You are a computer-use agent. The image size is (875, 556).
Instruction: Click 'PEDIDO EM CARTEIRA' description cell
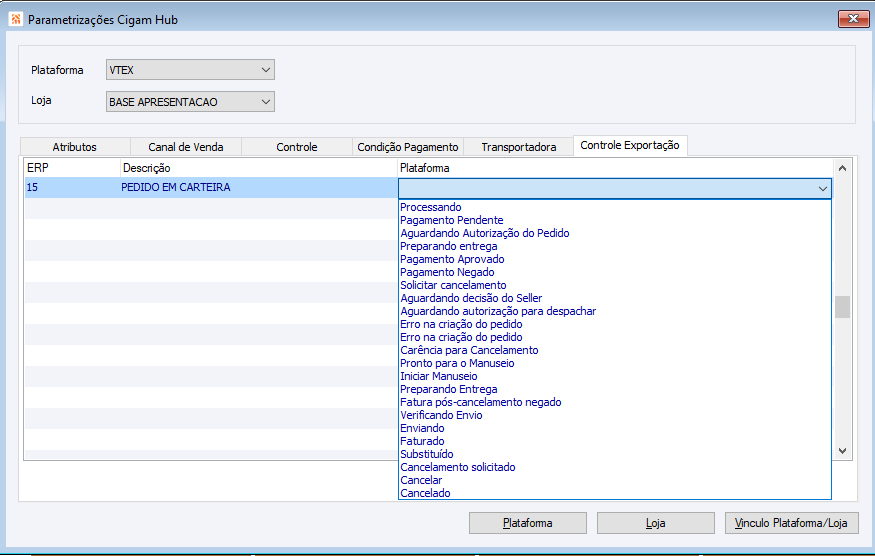pyautogui.click(x=176, y=187)
